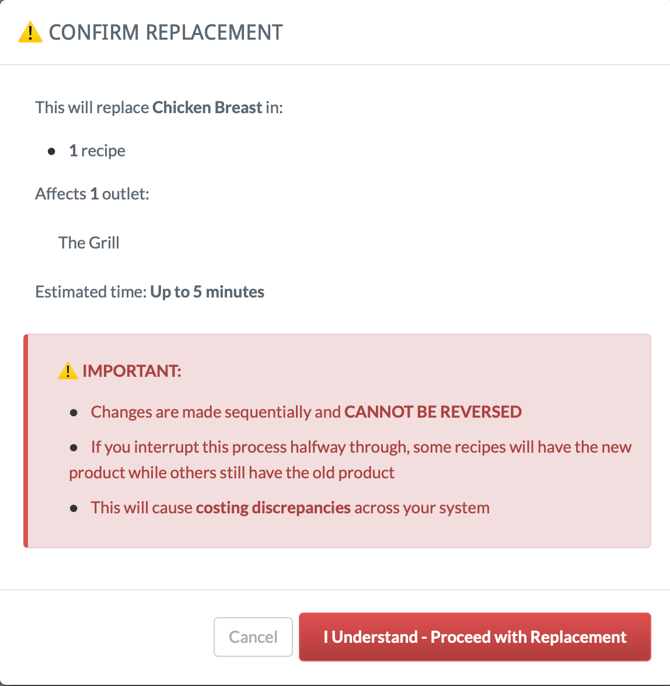The height and width of the screenshot is (686, 670).
Task: Click the warning triangle next to IMPORTANT
Action: pos(67,371)
